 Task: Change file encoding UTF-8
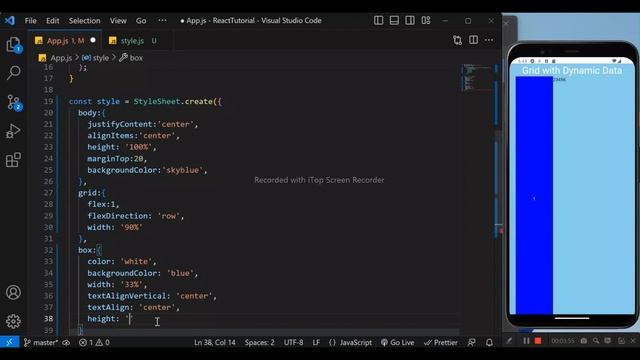293,342
